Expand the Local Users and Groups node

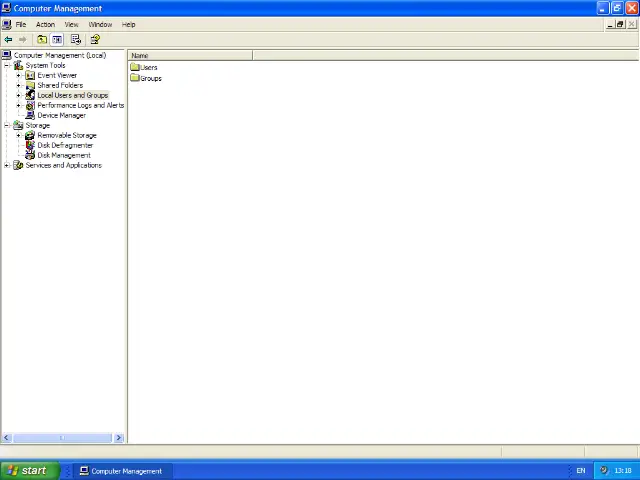click(18, 96)
